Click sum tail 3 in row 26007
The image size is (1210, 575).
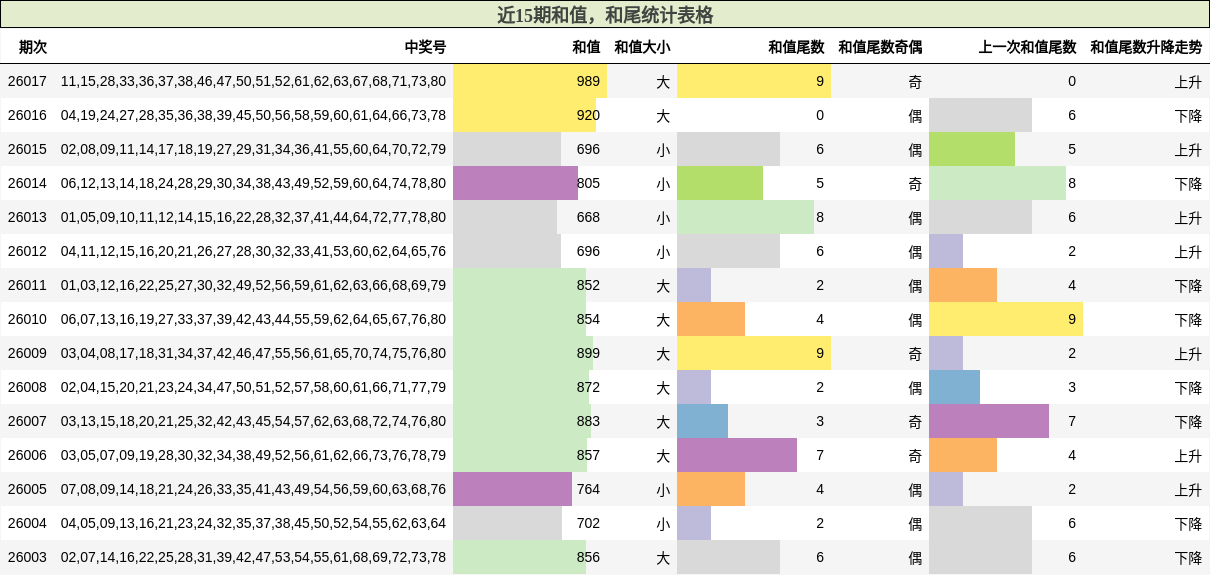coord(820,421)
